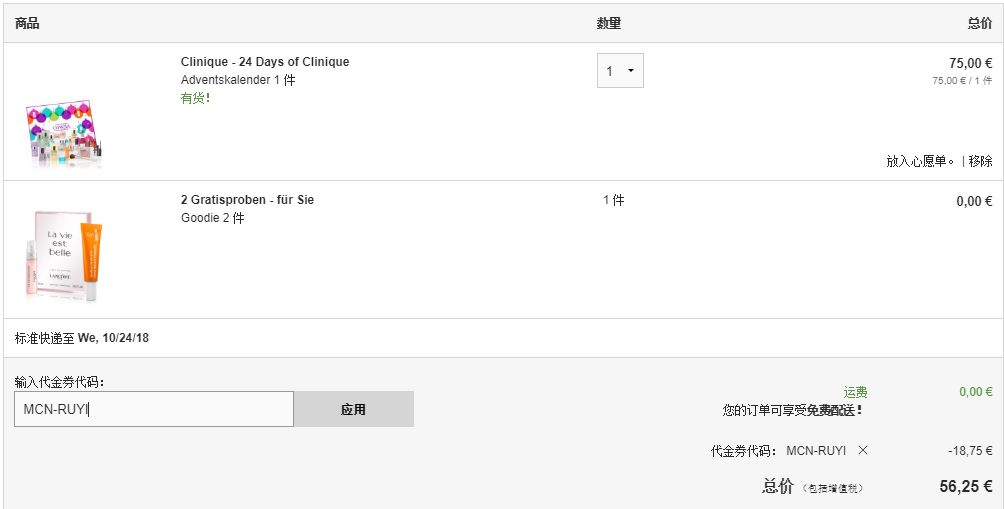Open the Clinique - 24 Days of Clinique product link
Image resolution: width=1004 pixels, height=509 pixels.
[265, 62]
